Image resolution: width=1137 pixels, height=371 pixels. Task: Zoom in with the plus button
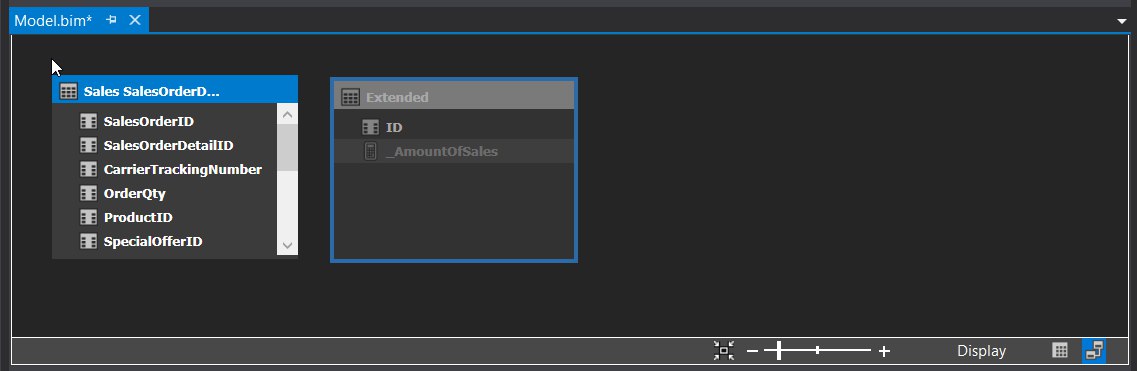click(884, 351)
